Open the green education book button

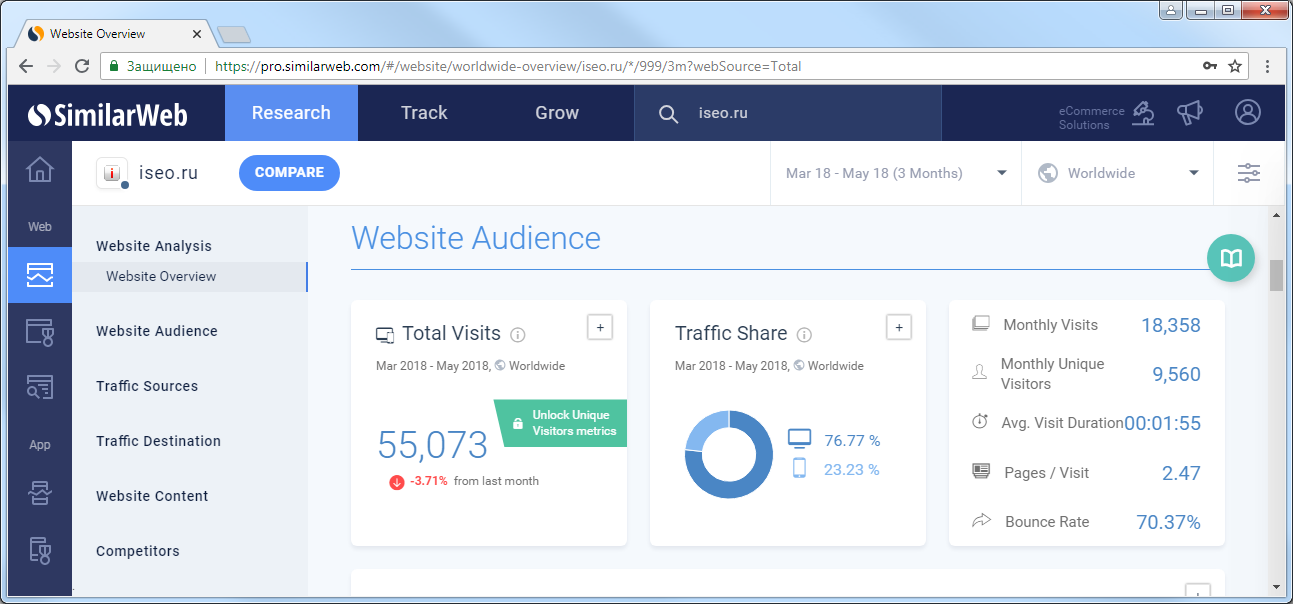coord(1231,258)
